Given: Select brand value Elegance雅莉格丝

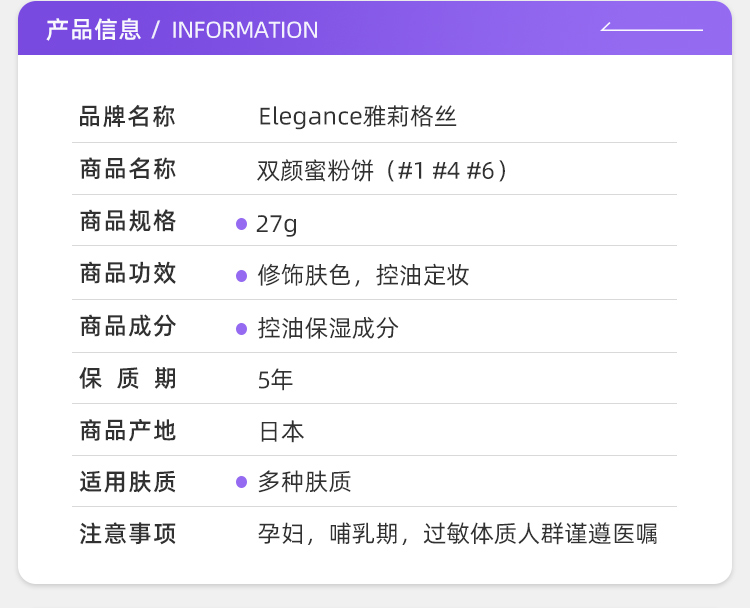Looking at the screenshot, I should (x=357, y=117).
